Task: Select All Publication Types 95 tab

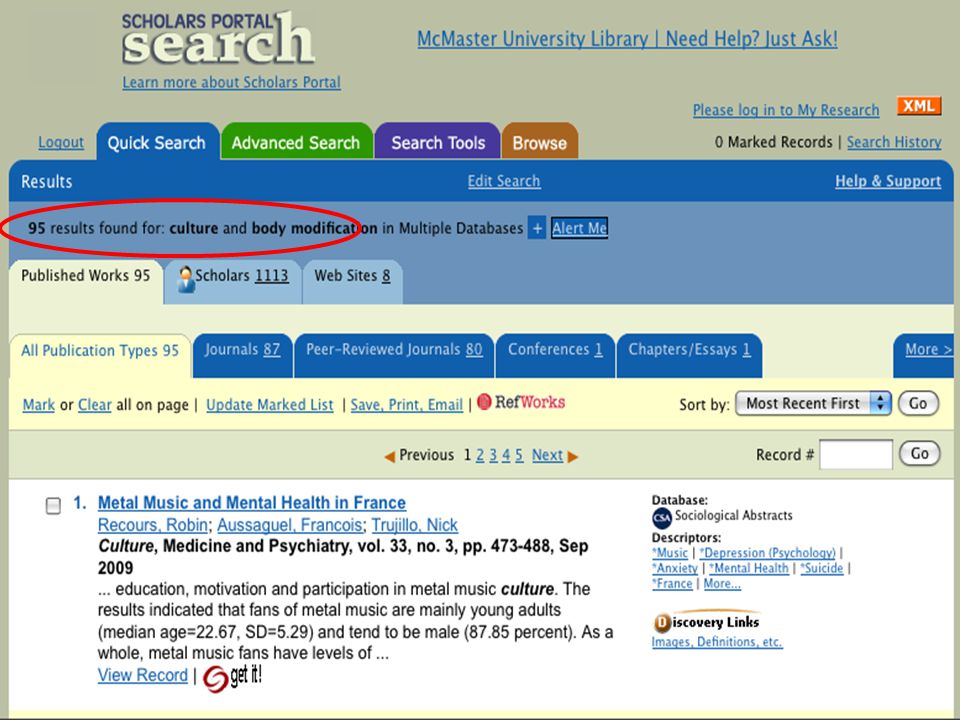Action: click(x=100, y=354)
